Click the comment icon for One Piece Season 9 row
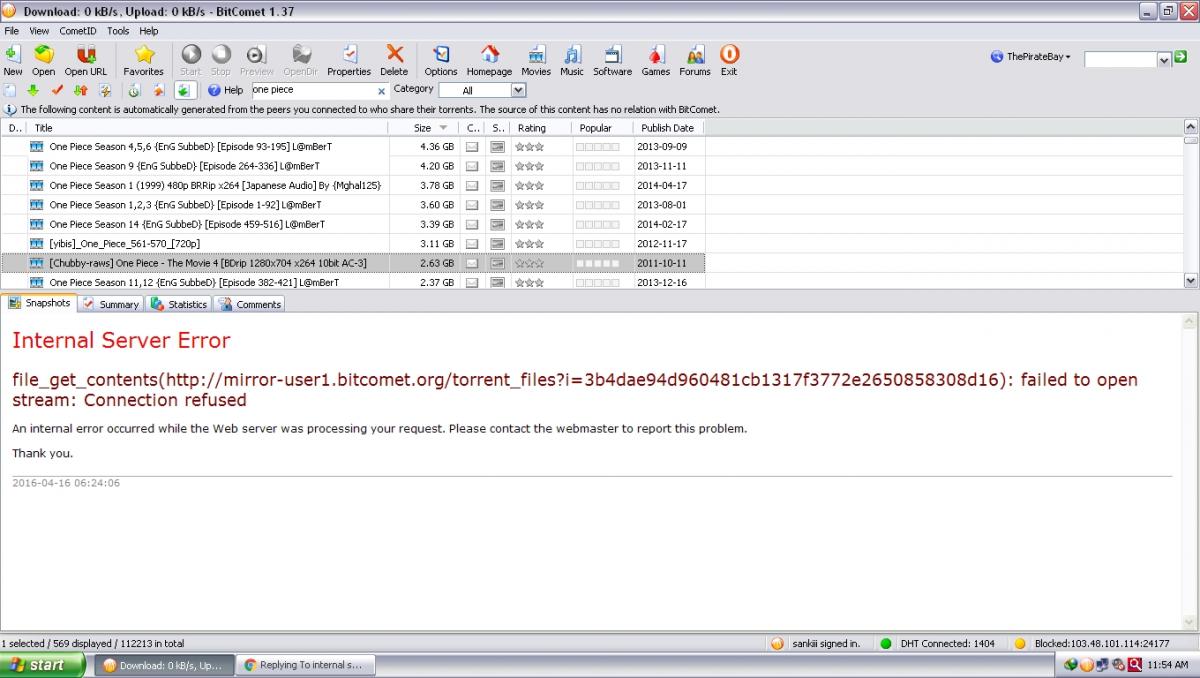 pos(472,166)
